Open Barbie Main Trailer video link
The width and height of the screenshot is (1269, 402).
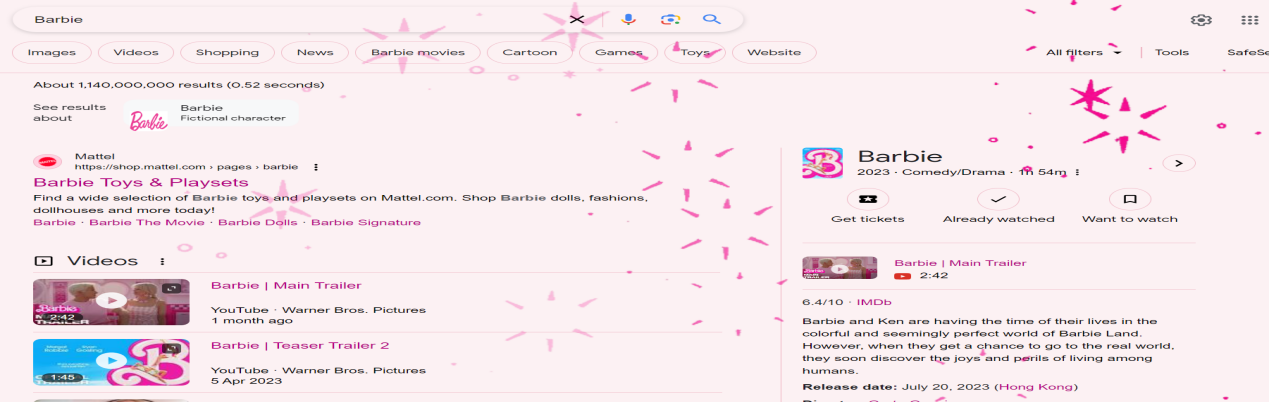click(x=286, y=286)
